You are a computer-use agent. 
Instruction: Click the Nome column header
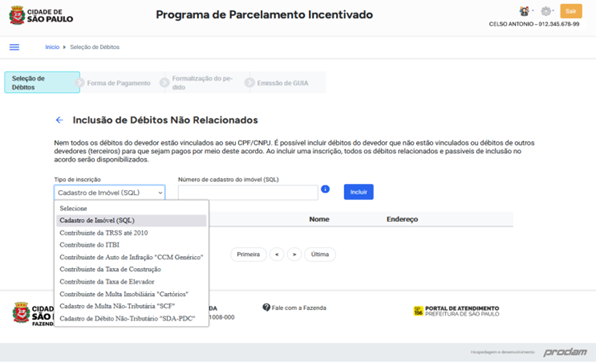point(319,219)
